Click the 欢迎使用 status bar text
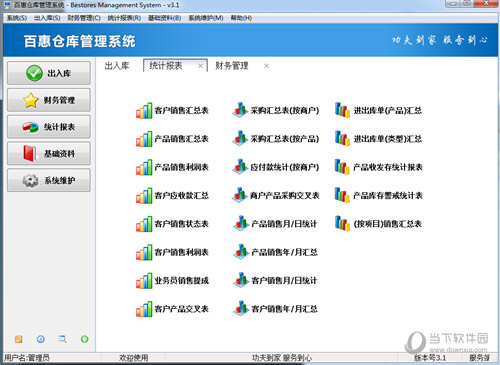The height and width of the screenshot is (365, 500). click(134, 358)
